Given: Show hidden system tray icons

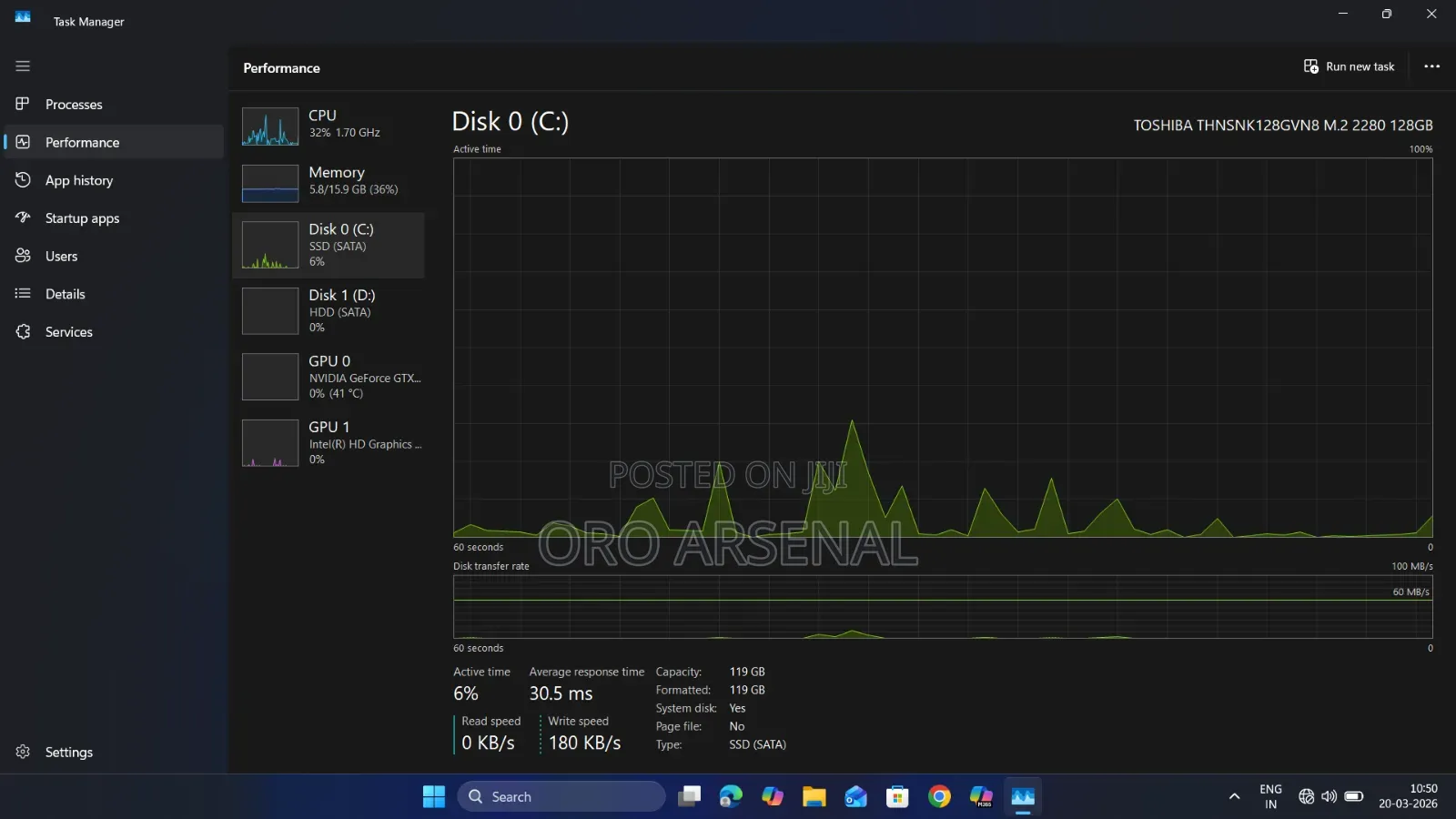Looking at the screenshot, I should [x=1234, y=796].
